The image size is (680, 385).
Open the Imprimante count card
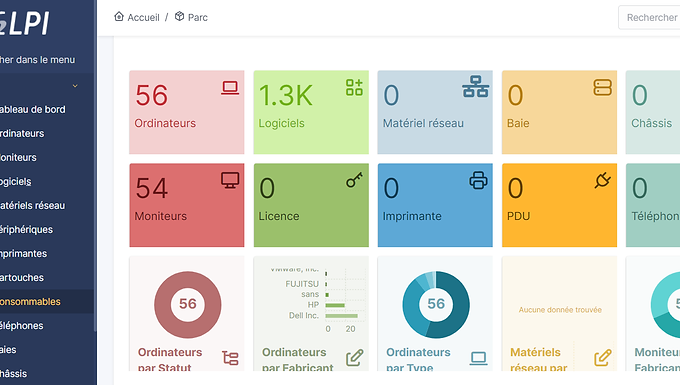tap(435, 205)
